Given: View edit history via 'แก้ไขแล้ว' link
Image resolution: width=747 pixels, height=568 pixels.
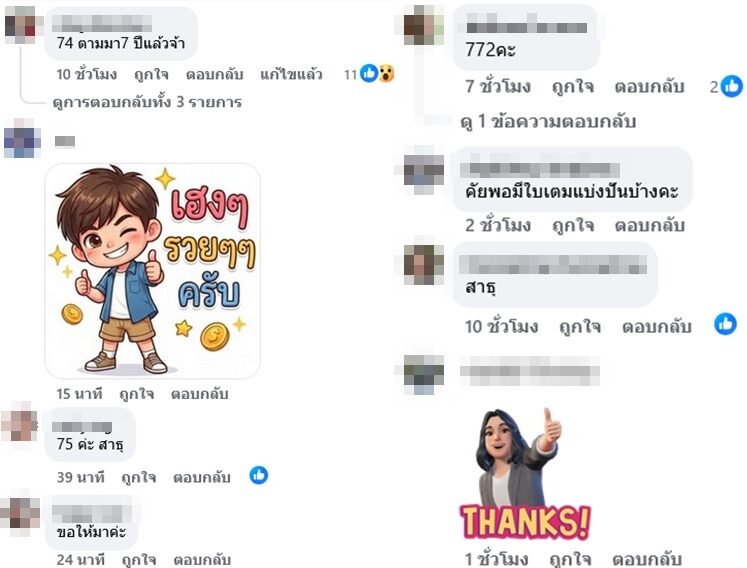Looking at the screenshot, I should [x=291, y=74].
